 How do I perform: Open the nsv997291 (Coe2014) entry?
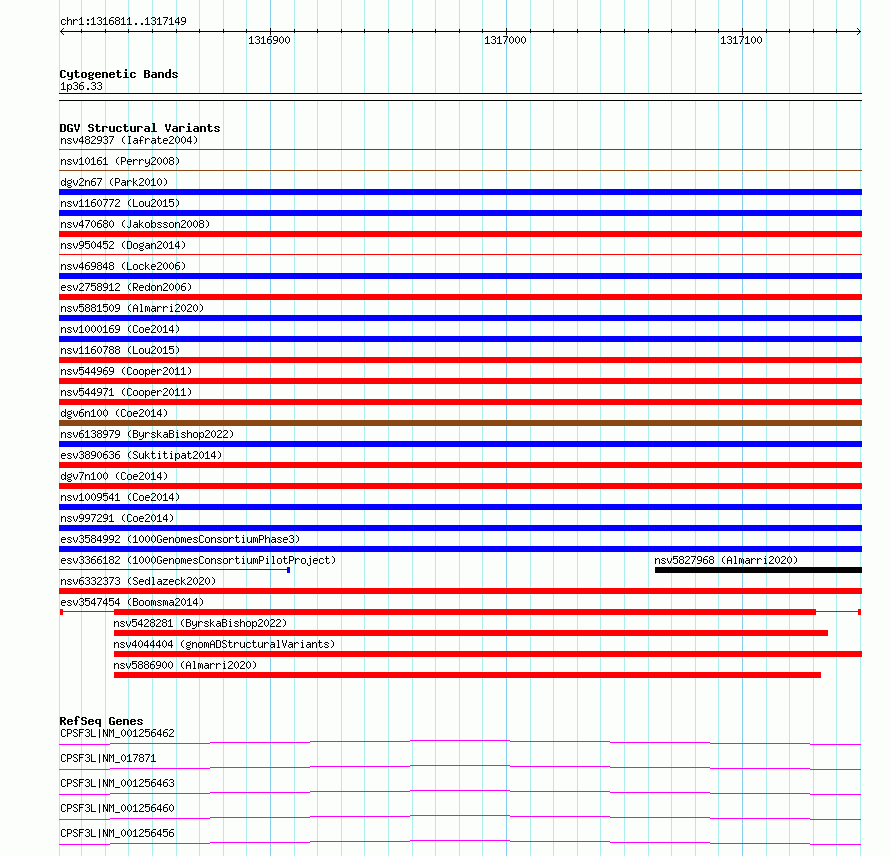coord(117,518)
